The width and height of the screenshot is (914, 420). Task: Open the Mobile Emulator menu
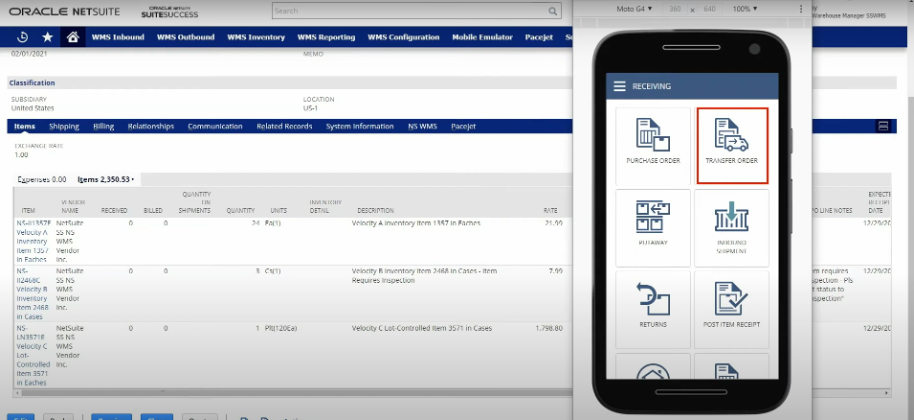tap(482, 37)
